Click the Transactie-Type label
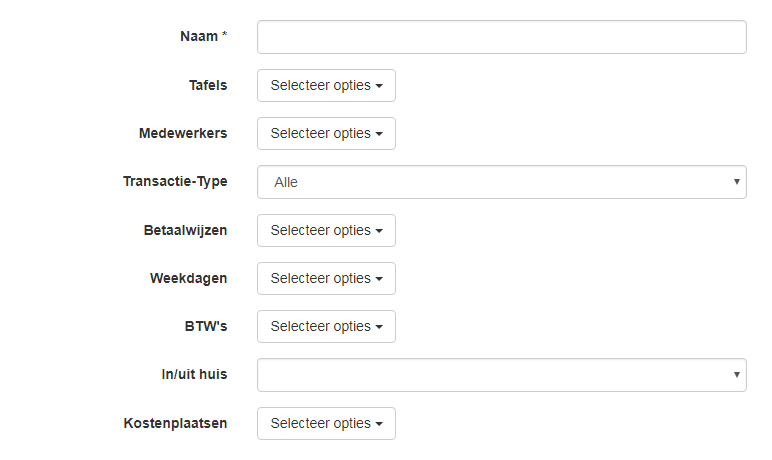Screen dimensions: 772x460 (x=175, y=182)
